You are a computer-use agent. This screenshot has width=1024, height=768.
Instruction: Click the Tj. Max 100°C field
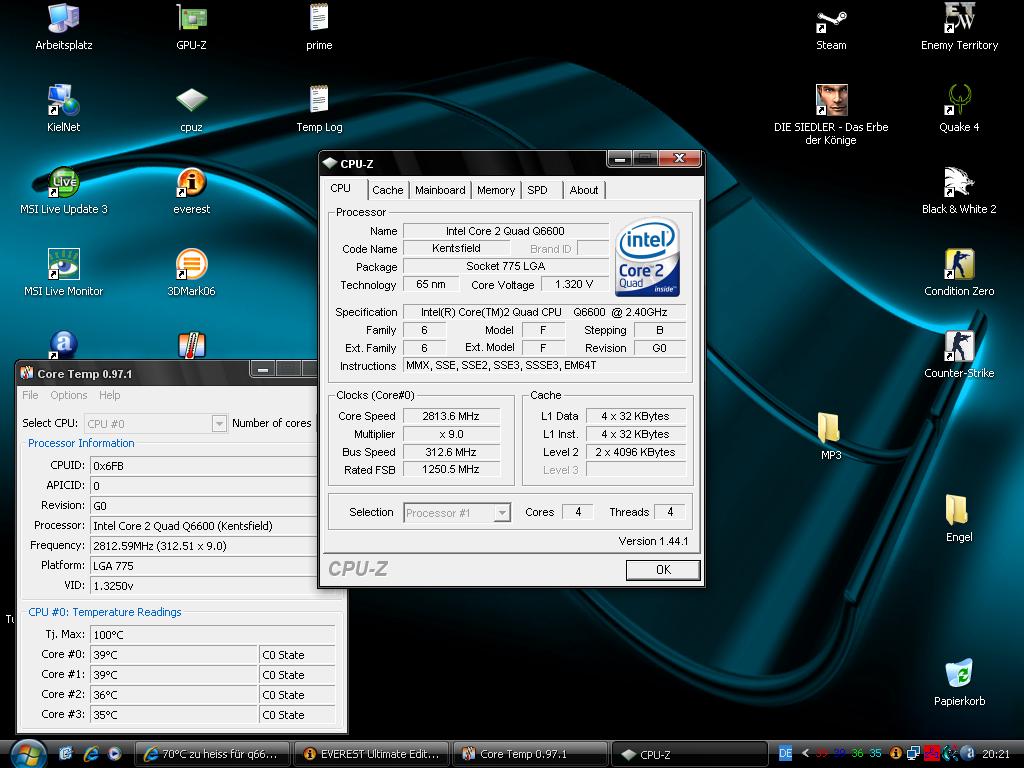pyautogui.click(x=212, y=635)
